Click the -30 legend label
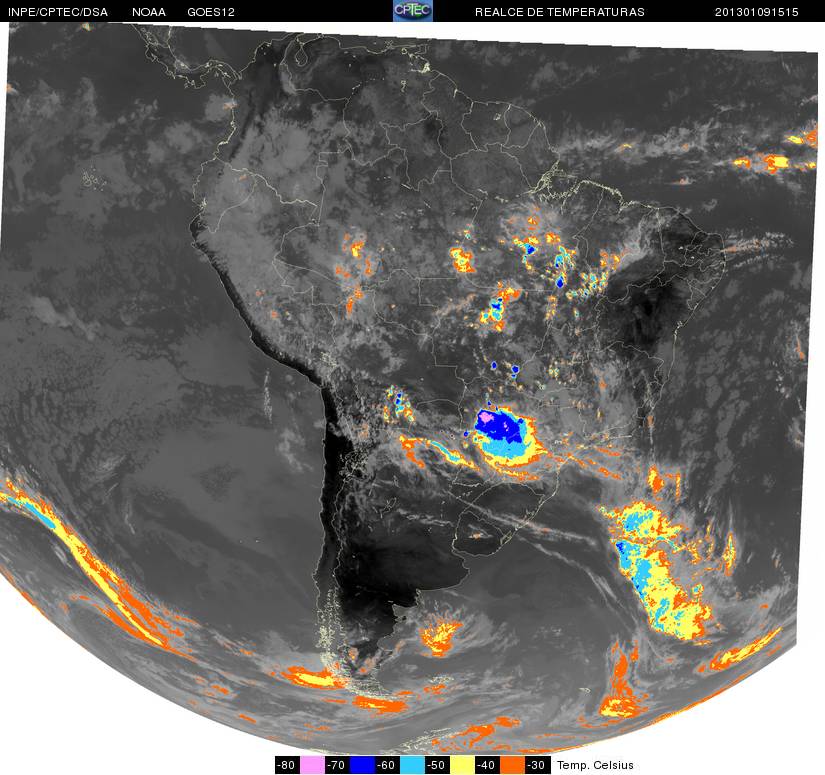 coord(537,765)
